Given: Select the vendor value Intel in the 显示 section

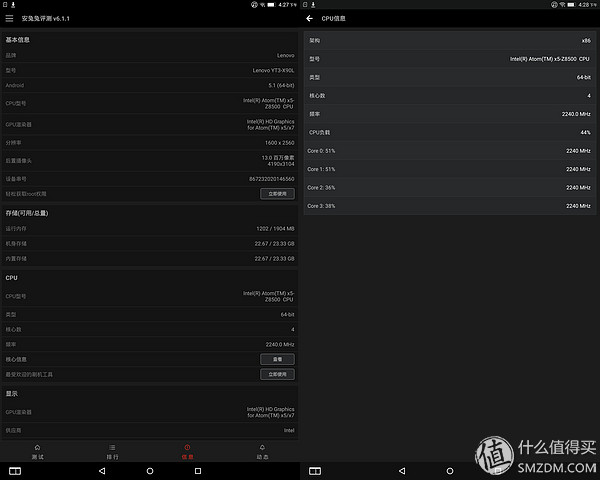Looking at the screenshot, I should click(x=289, y=430).
